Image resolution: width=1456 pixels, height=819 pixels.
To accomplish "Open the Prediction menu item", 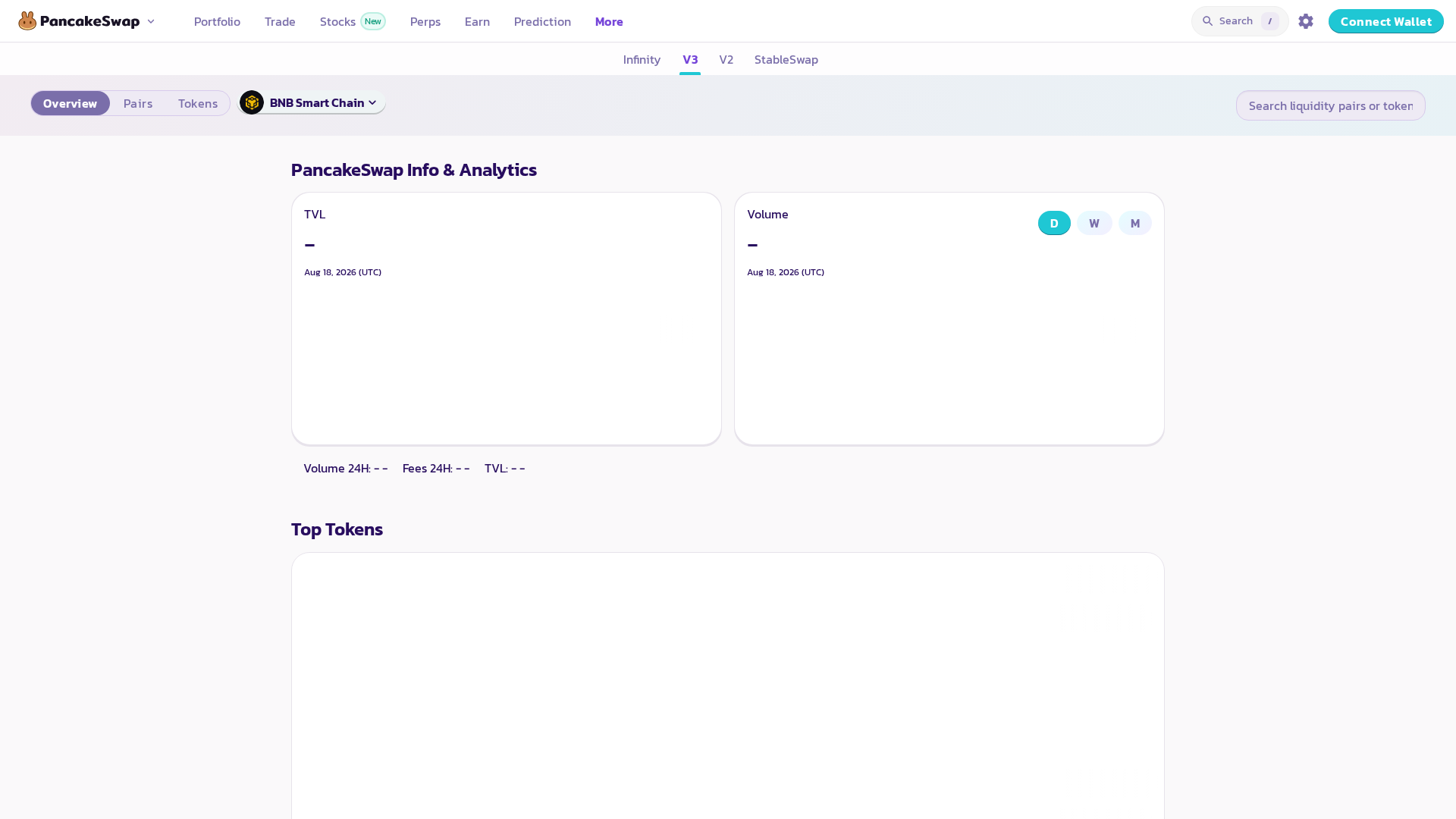I will coord(542,21).
